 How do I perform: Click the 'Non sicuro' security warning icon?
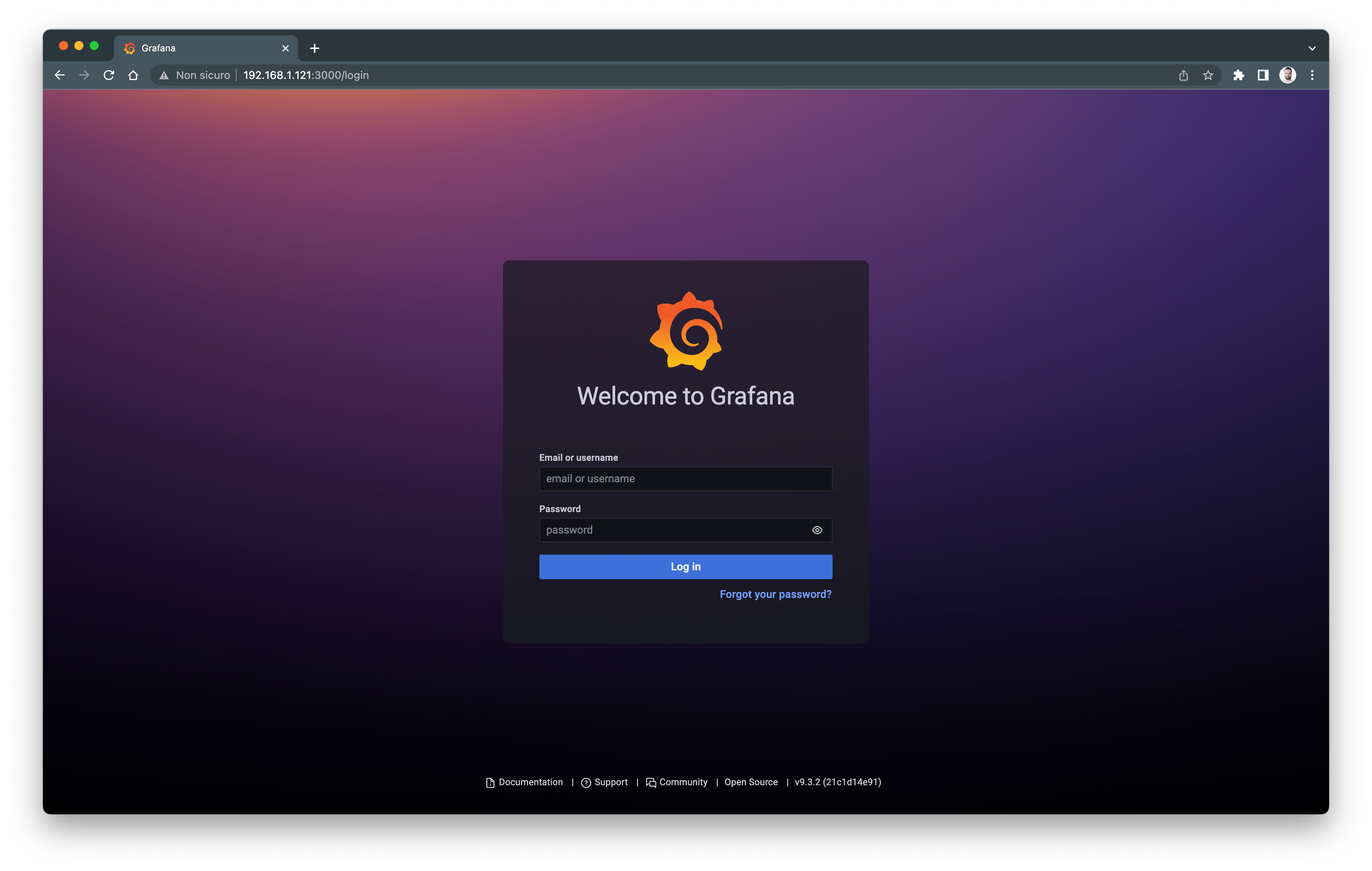pyautogui.click(x=164, y=75)
